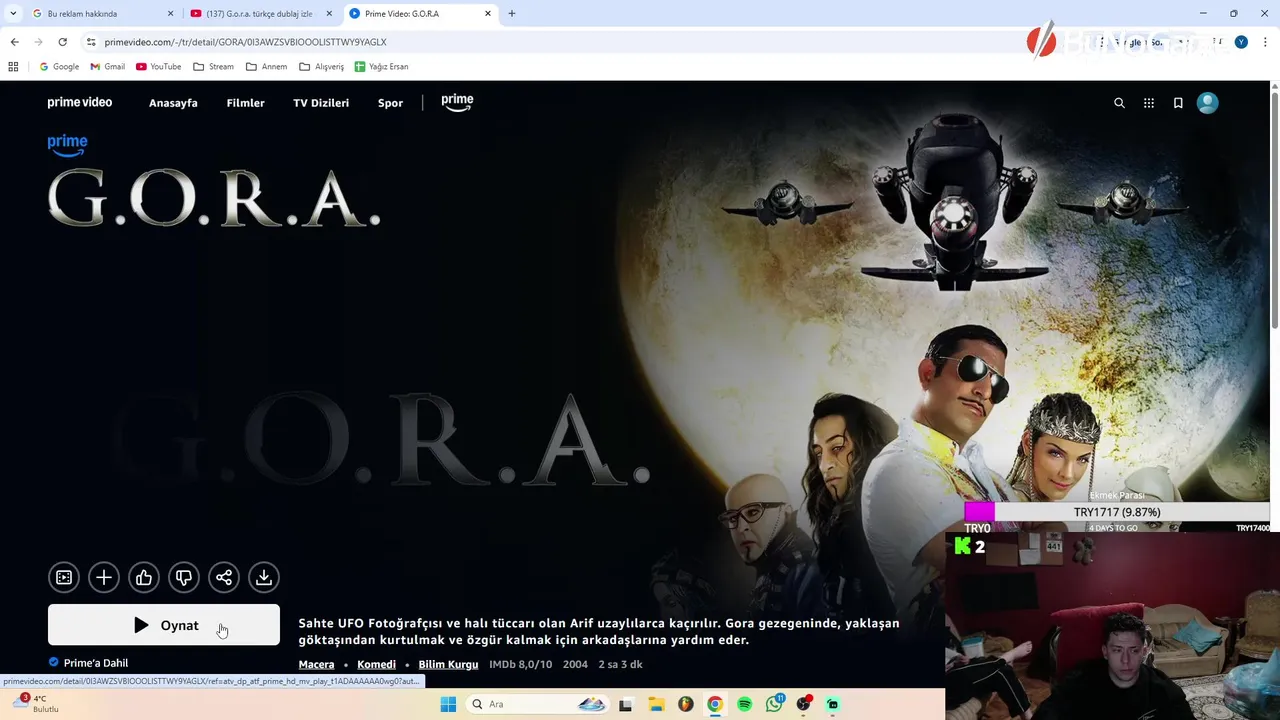1280x720 pixels.
Task: Open Anasayfa in Prime Video menu
Action: click(173, 103)
